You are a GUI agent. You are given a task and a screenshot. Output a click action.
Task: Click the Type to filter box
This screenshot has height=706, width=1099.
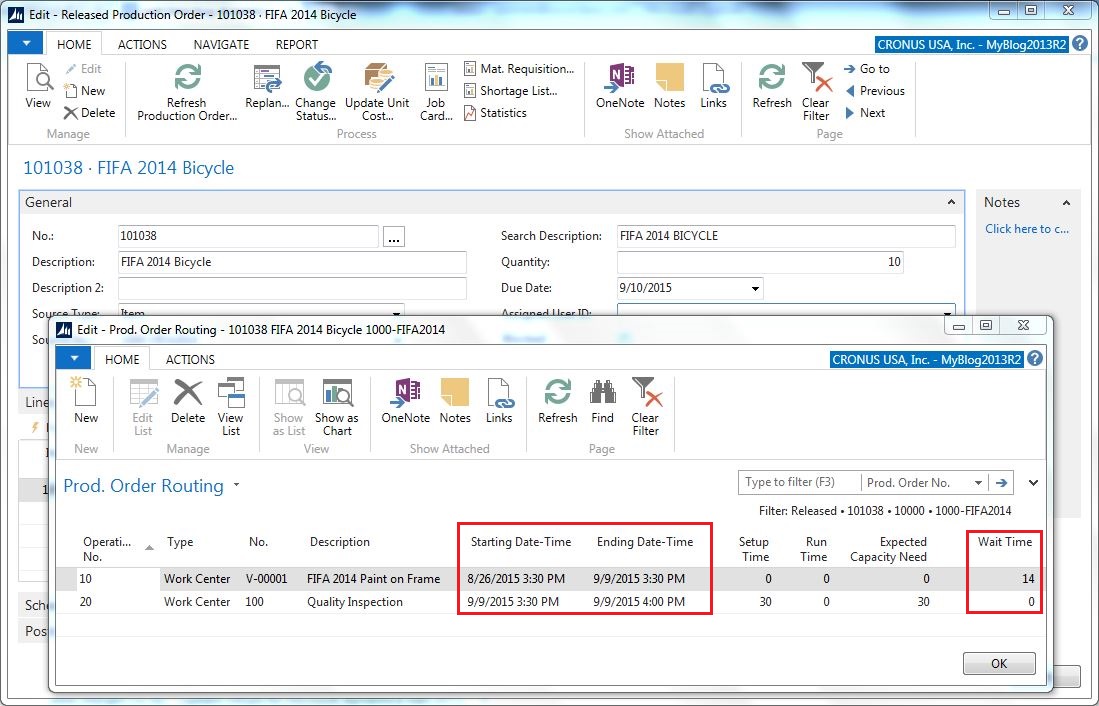[799, 482]
